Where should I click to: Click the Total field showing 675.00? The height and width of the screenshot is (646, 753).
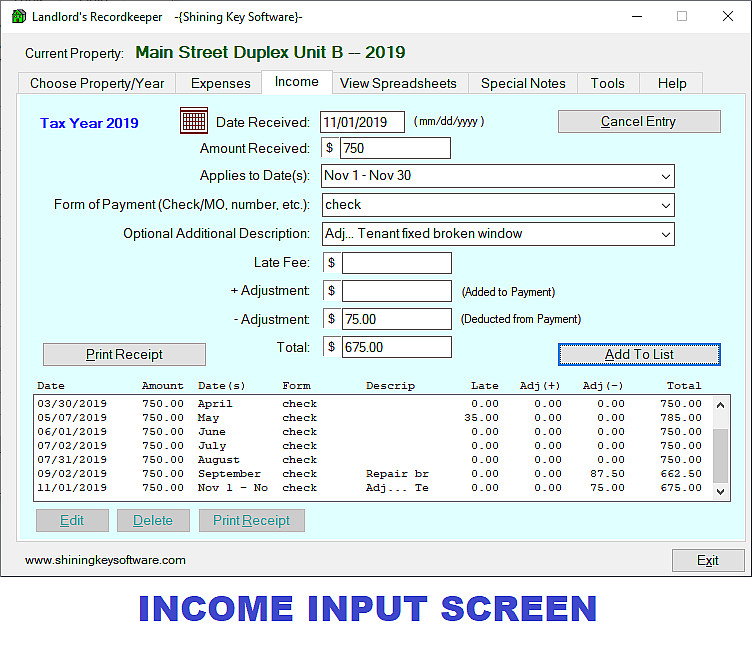(397, 347)
